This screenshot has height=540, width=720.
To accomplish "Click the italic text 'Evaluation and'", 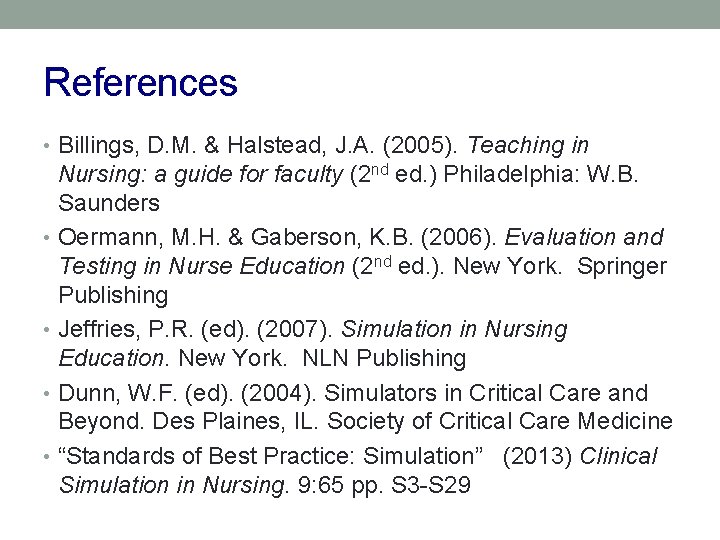I will pyautogui.click(x=584, y=238).
